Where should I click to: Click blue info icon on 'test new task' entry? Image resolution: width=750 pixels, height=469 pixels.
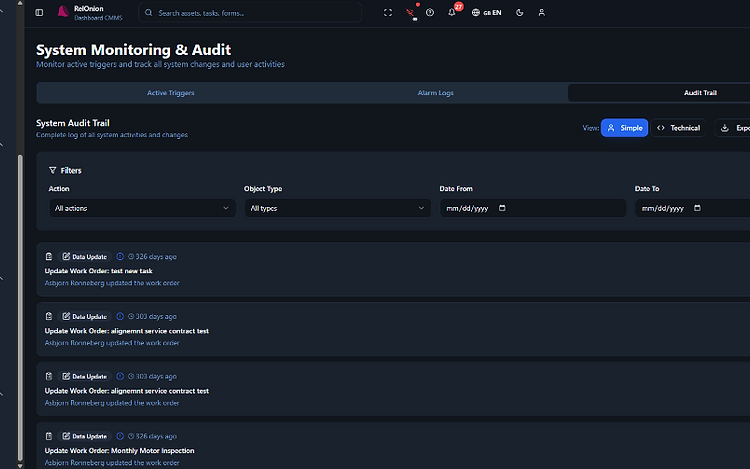click(x=120, y=257)
